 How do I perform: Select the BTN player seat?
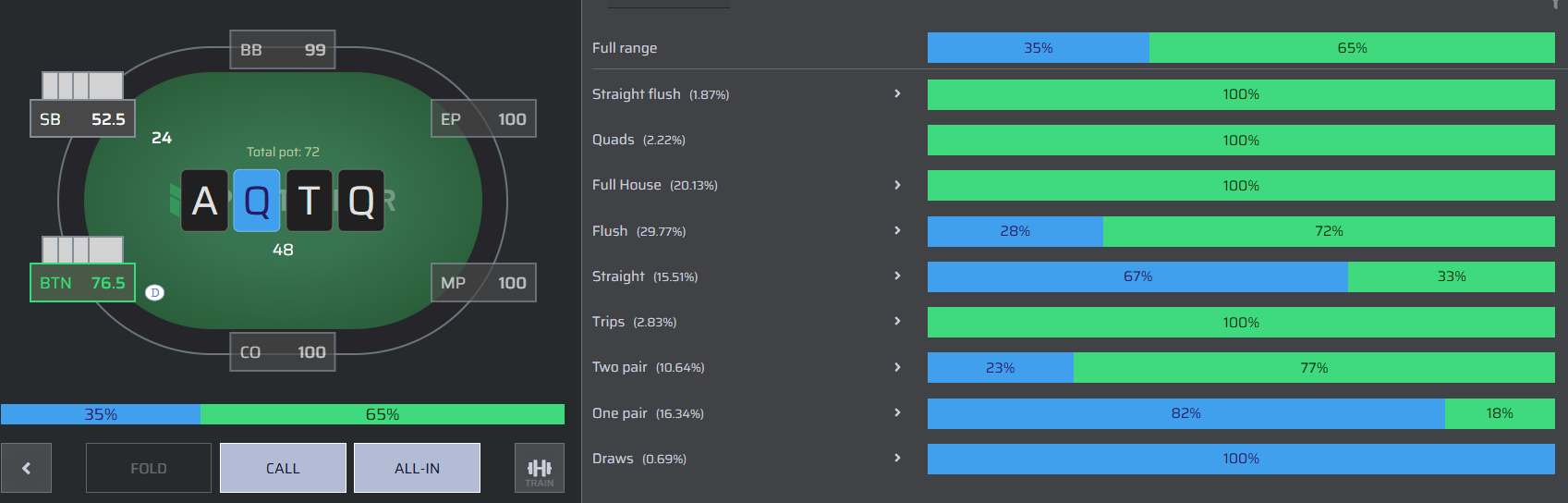click(x=82, y=283)
